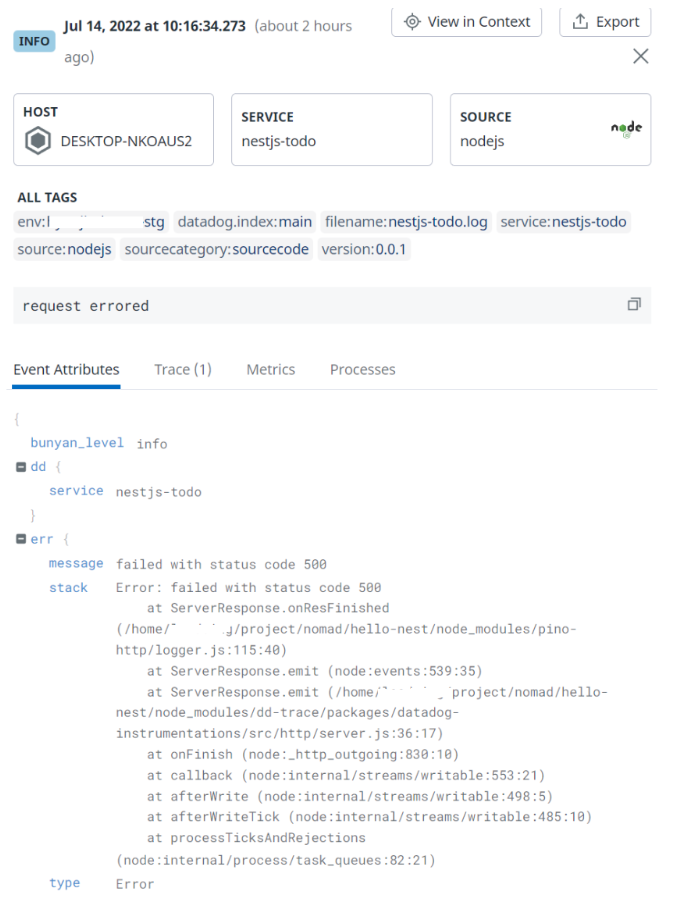Click the ALL TAGS heading
The image size is (678, 899).
[x=47, y=198]
